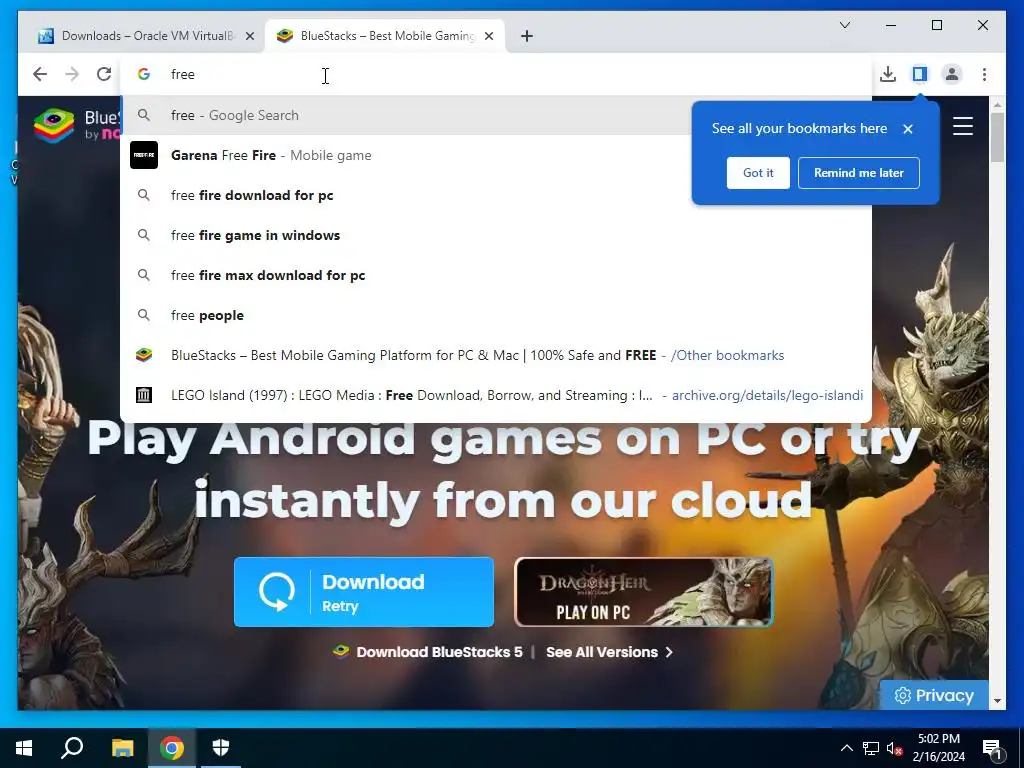Close the Downloads Oracle VM VirtualBox tab
Image resolution: width=1024 pixels, height=768 pixels.
click(249, 37)
